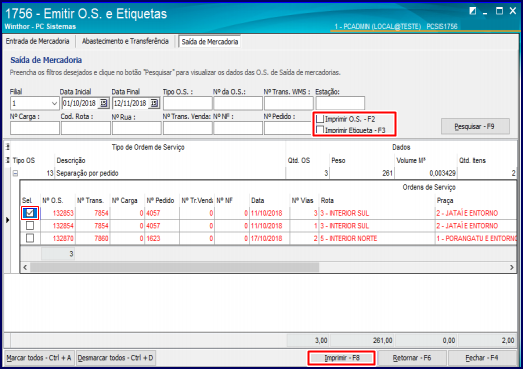Viewport: 523px width, 369px height.
Task: Click Fechar - F4 button
Action: tap(482, 358)
